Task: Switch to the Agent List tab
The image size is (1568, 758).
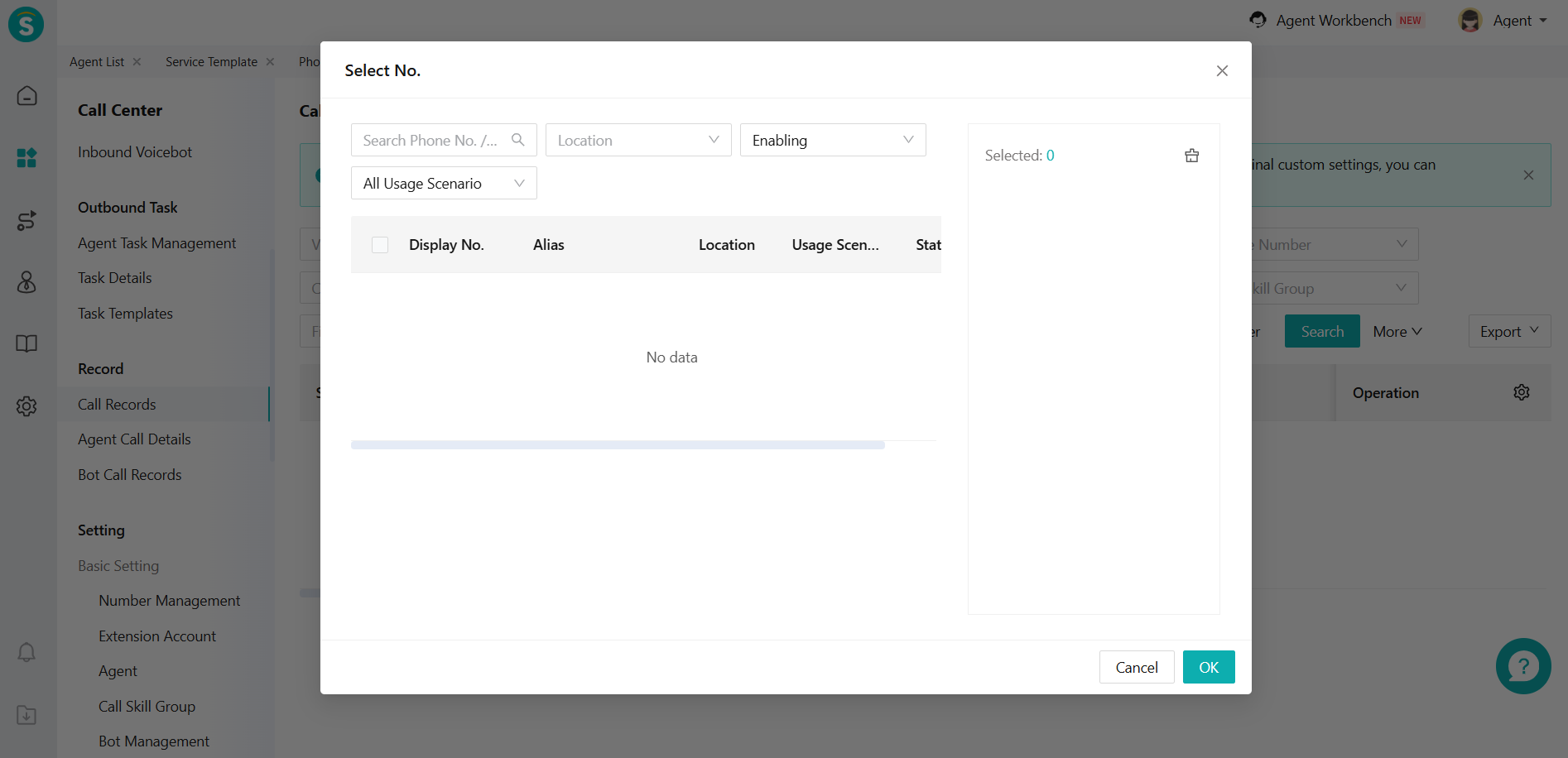Action: click(x=97, y=62)
